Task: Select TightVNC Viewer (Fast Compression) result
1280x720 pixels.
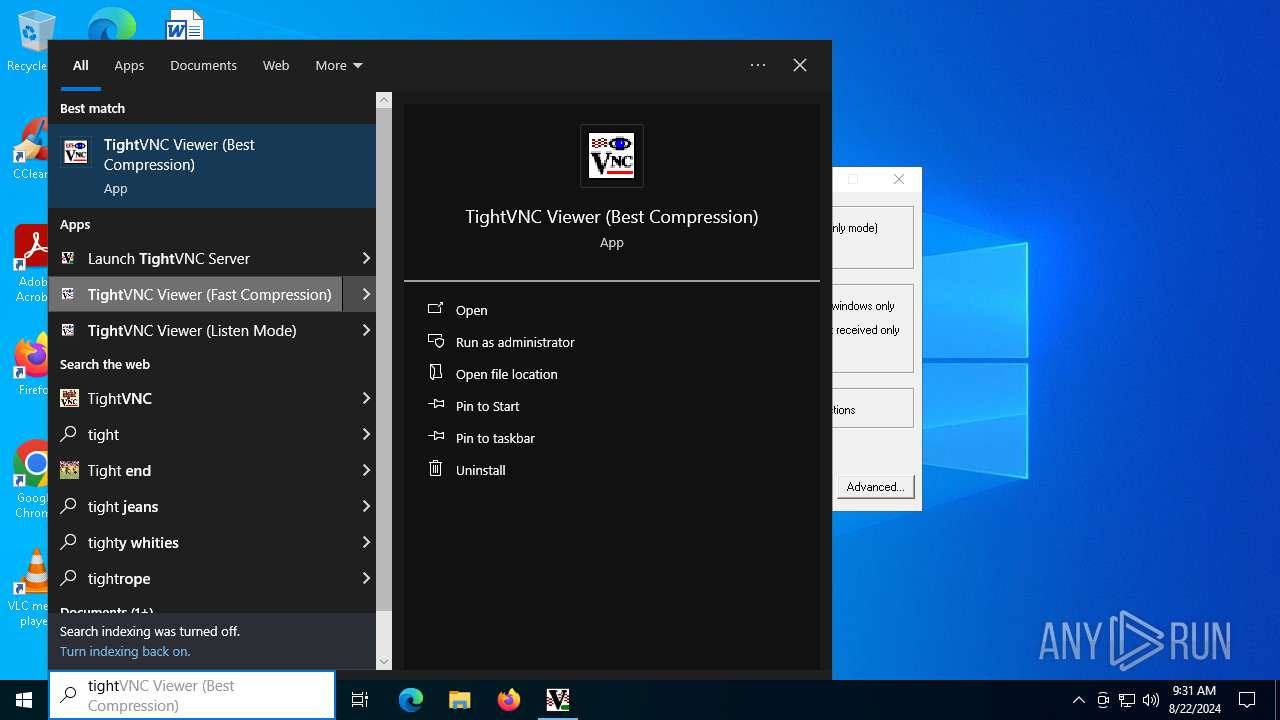Action: 196,294
